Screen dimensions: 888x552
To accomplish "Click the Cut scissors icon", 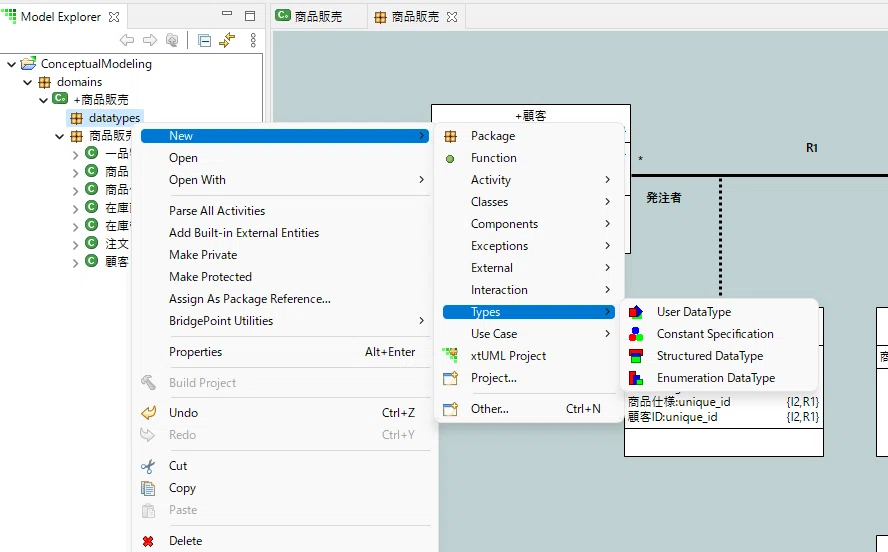I will tap(148, 466).
